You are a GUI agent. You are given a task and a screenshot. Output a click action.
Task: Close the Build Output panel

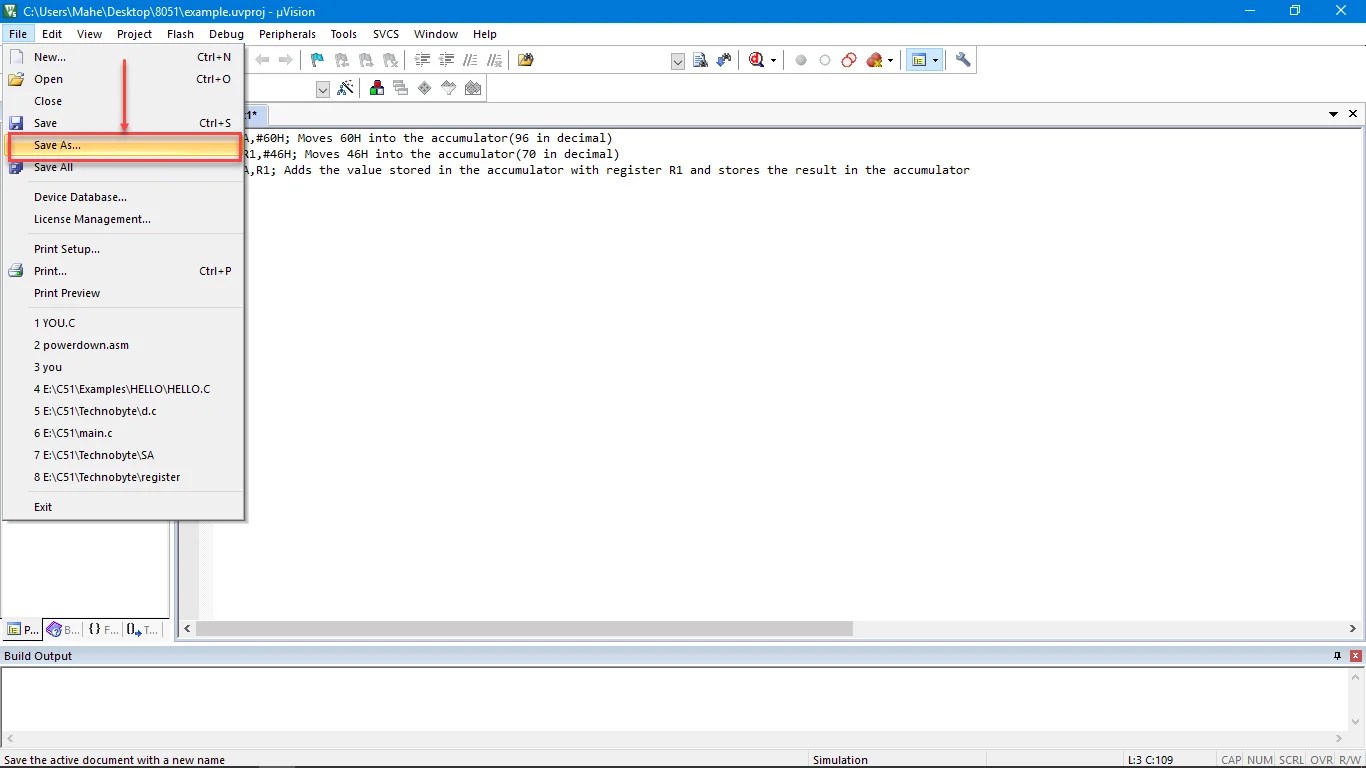point(1353,656)
